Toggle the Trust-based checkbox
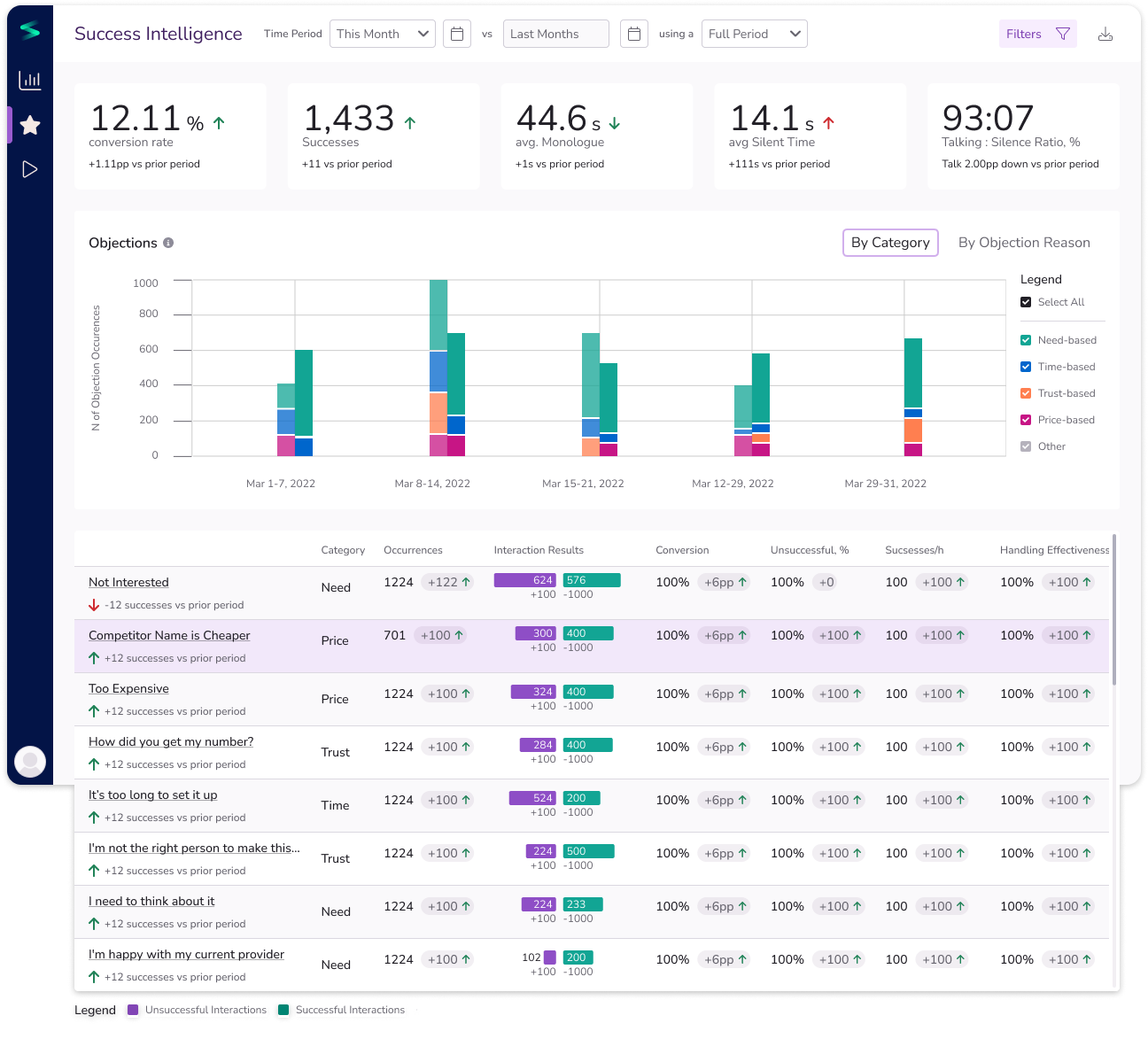This screenshot has width=1148, height=1062. 1026,393
